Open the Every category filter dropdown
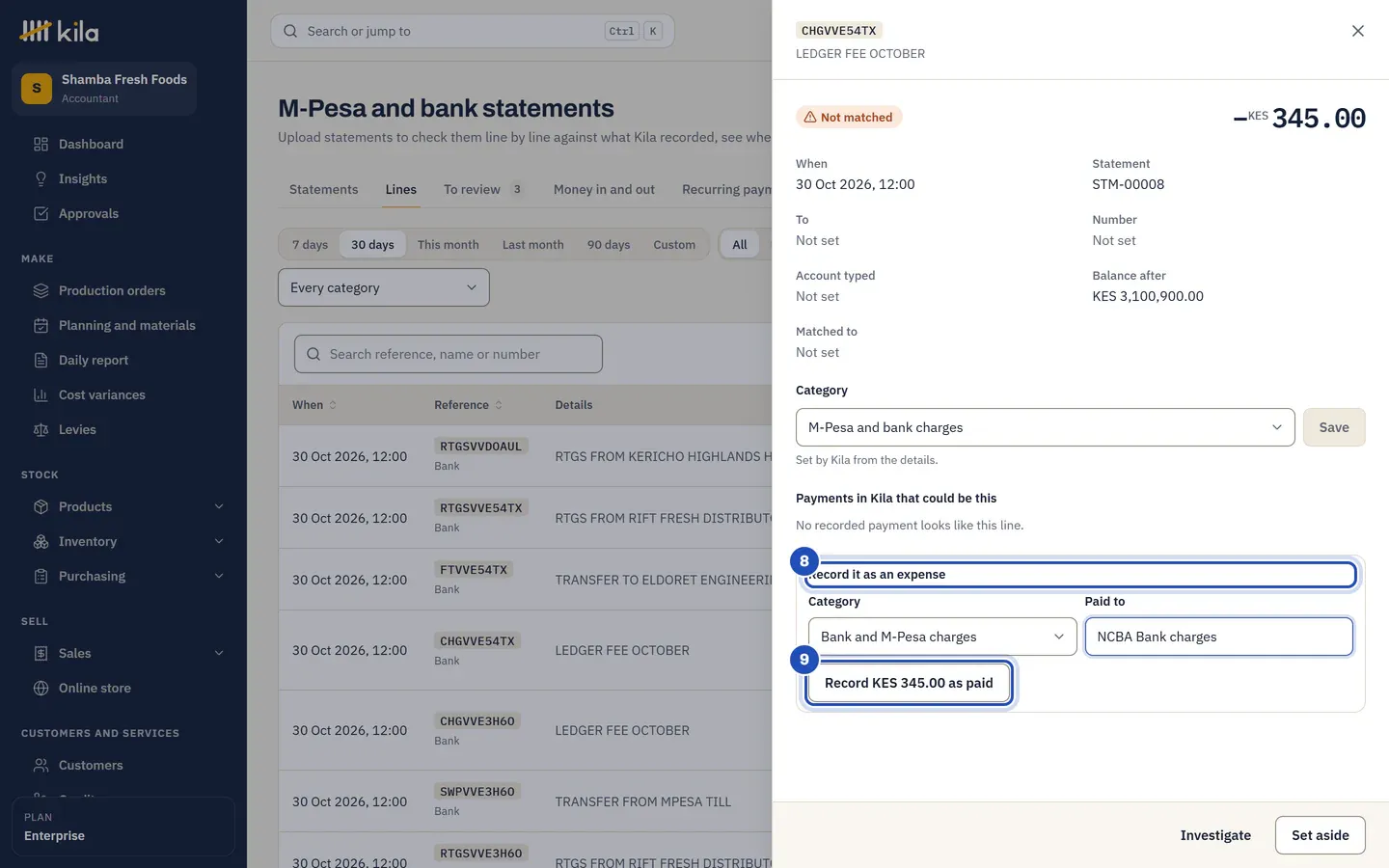 click(384, 287)
